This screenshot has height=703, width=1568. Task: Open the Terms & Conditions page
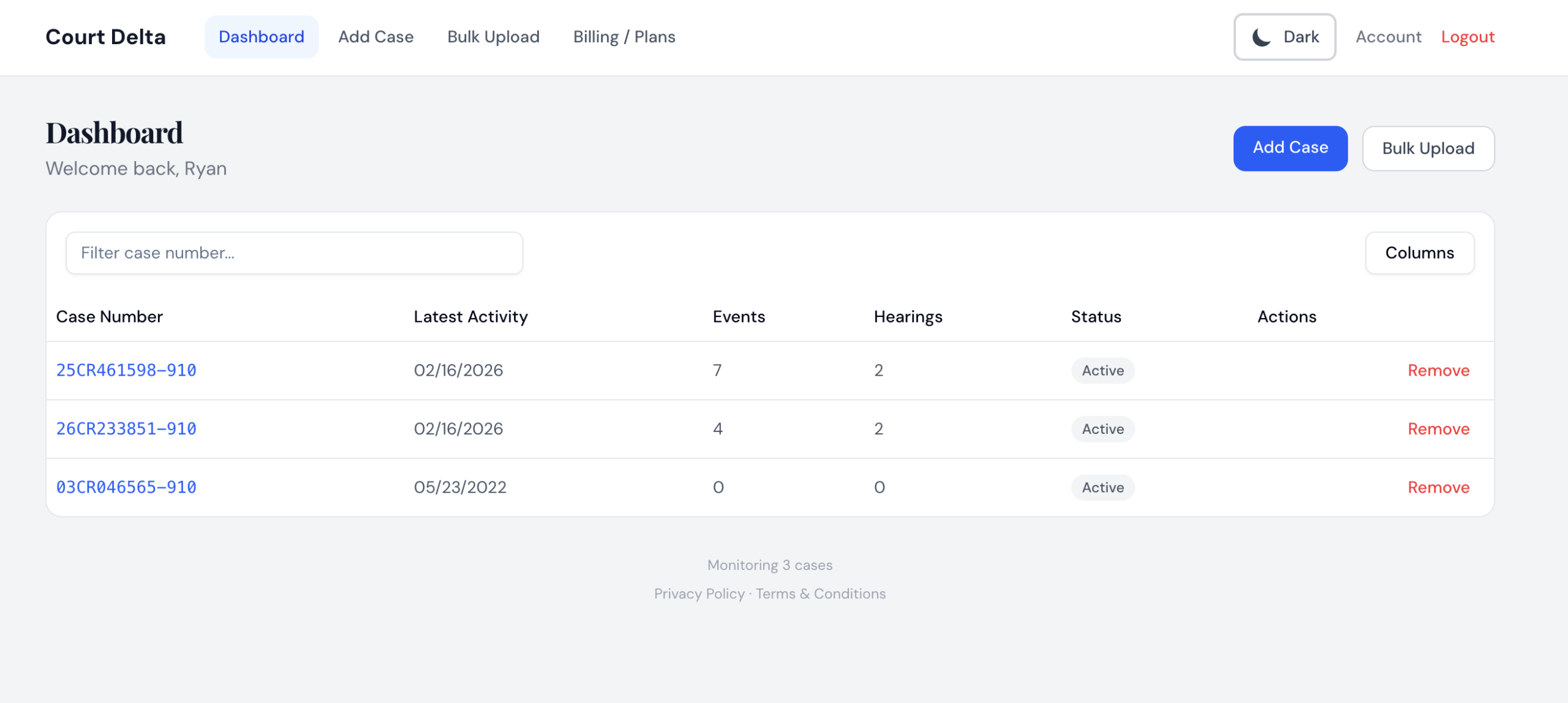[x=821, y=593]
